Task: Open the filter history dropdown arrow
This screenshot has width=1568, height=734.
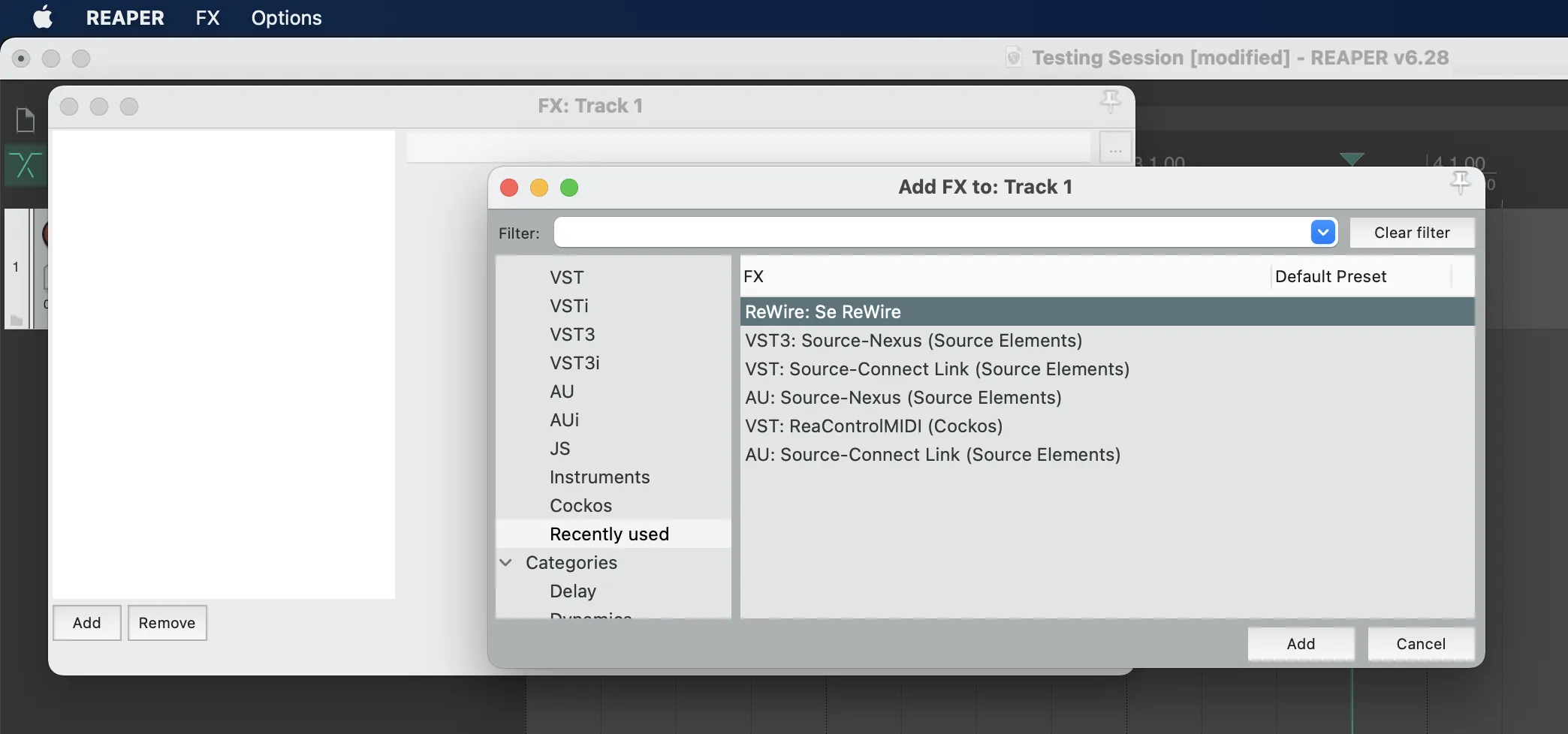Action: pyautogui.click(x=1323, y=233)
